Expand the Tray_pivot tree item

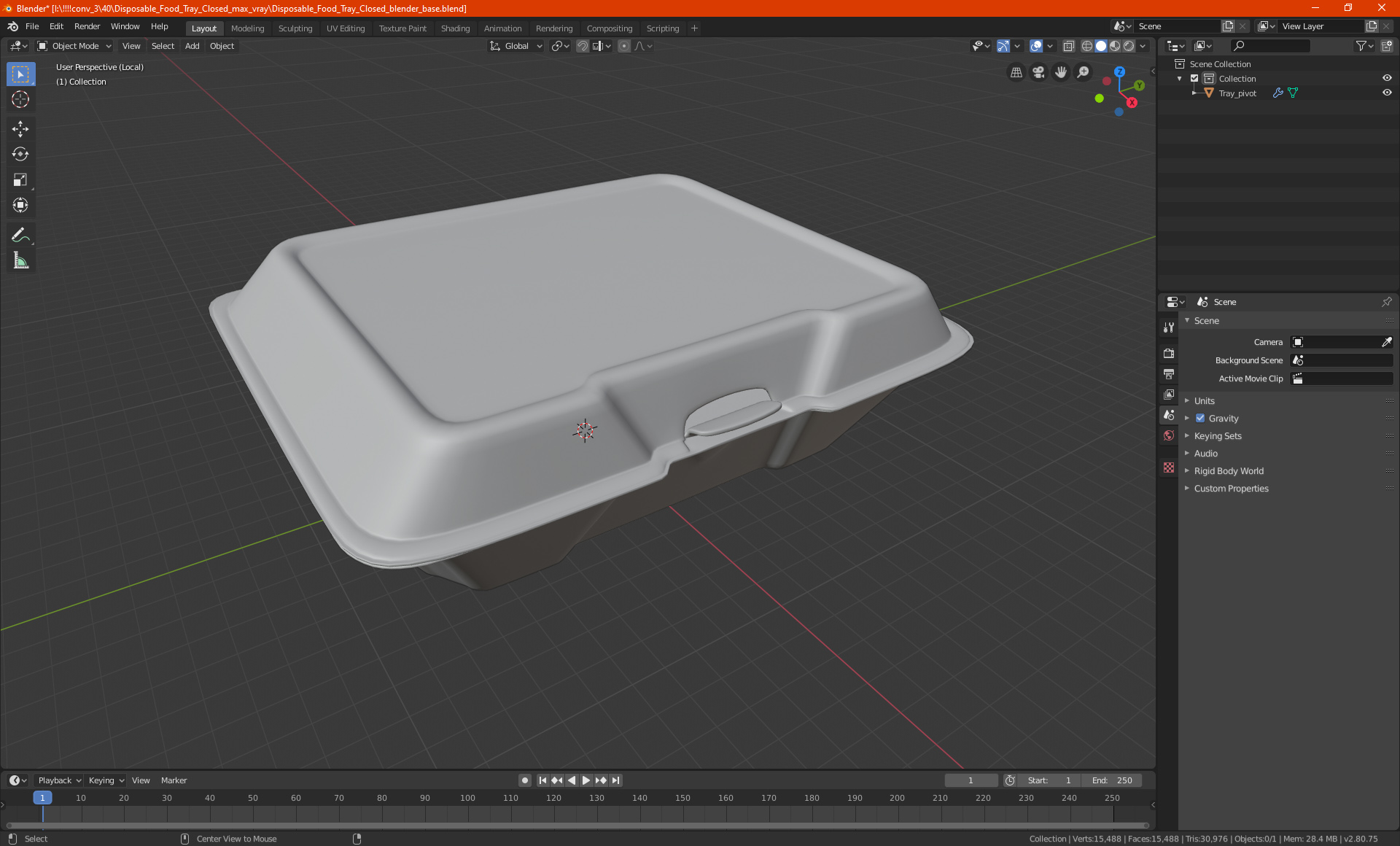tap(1194, 93)
